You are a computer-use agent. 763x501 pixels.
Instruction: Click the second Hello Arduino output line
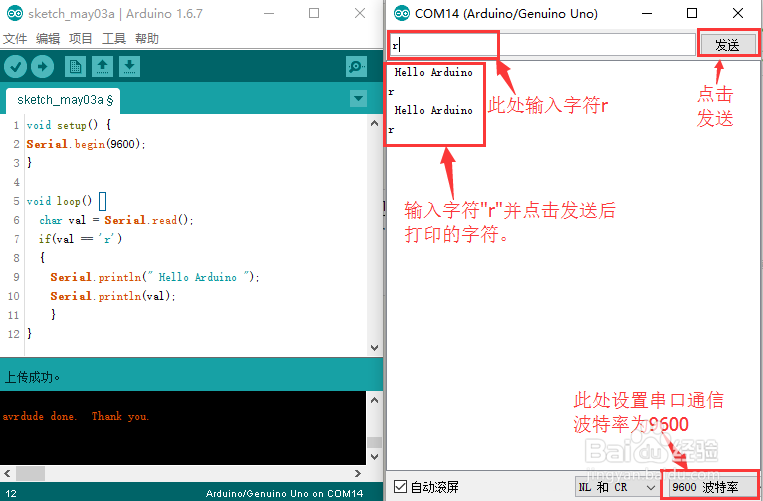[x=433, y=110]
